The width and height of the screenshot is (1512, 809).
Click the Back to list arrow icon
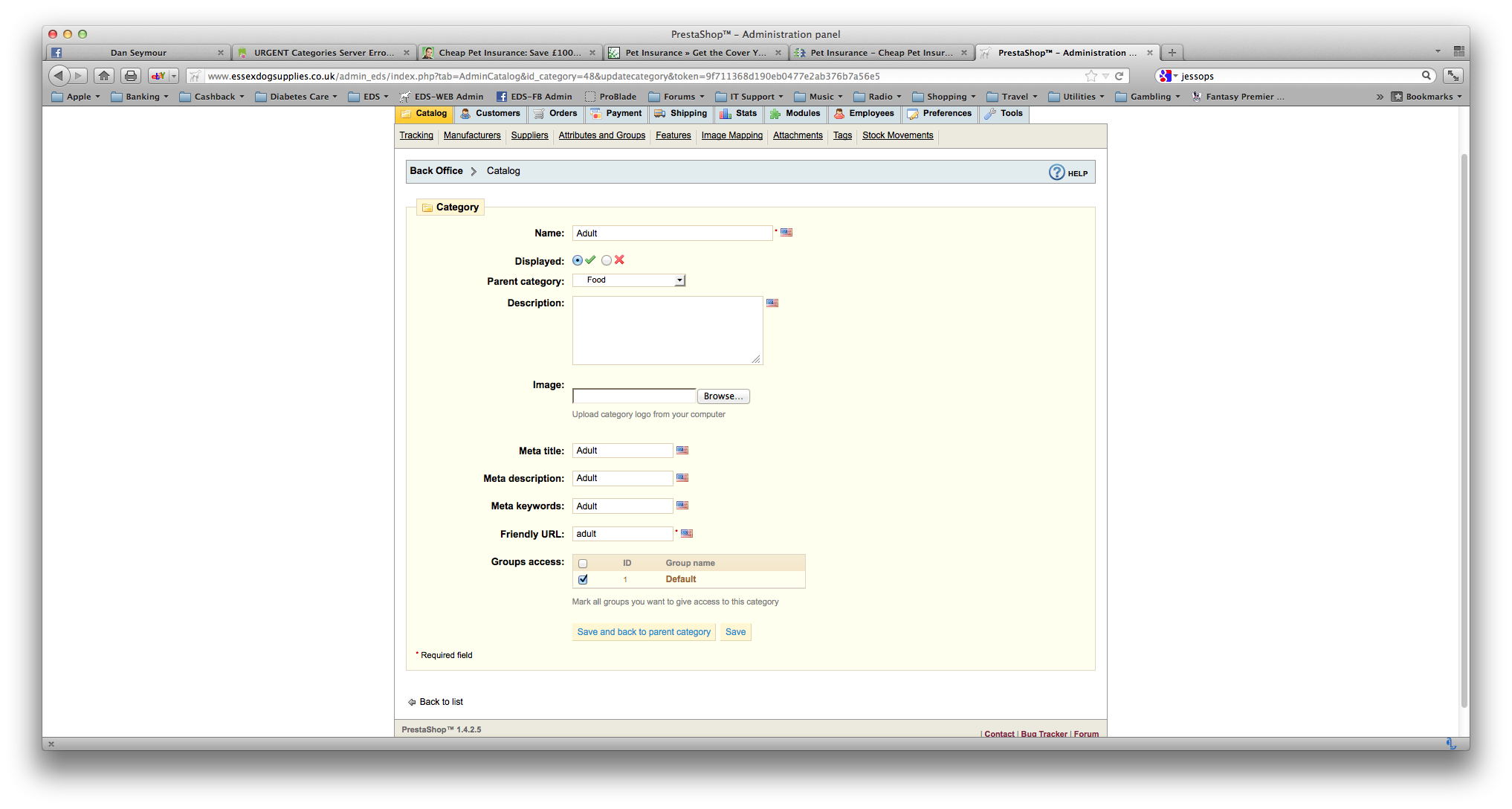412,702
